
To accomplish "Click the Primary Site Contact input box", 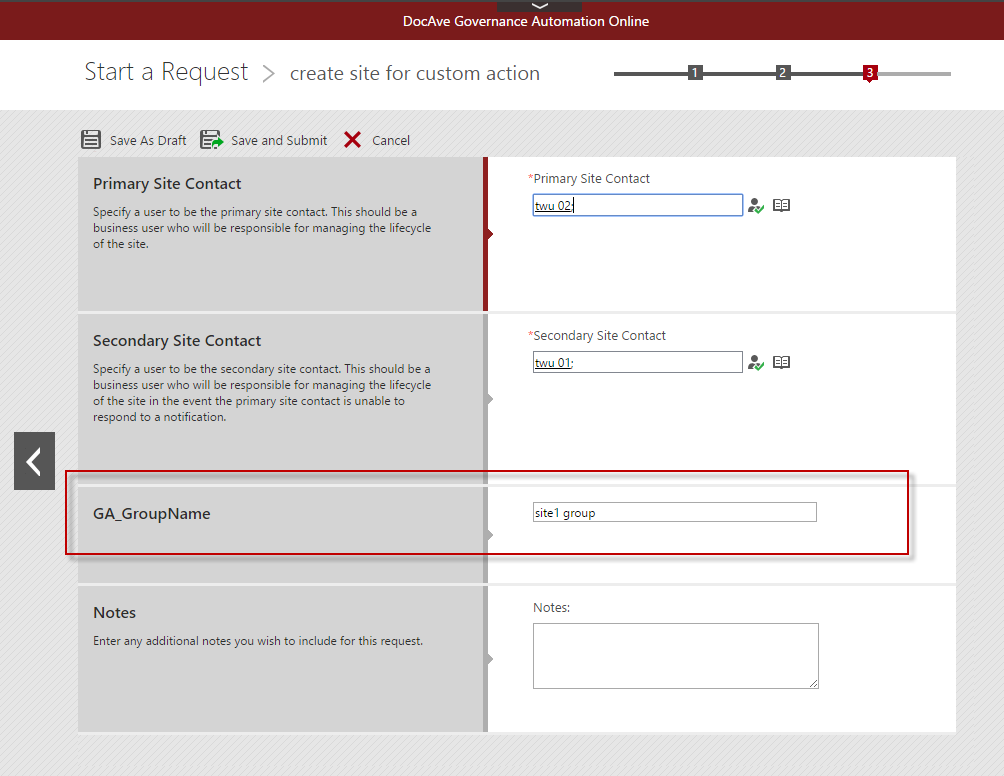I will click(x=637, y=204).
